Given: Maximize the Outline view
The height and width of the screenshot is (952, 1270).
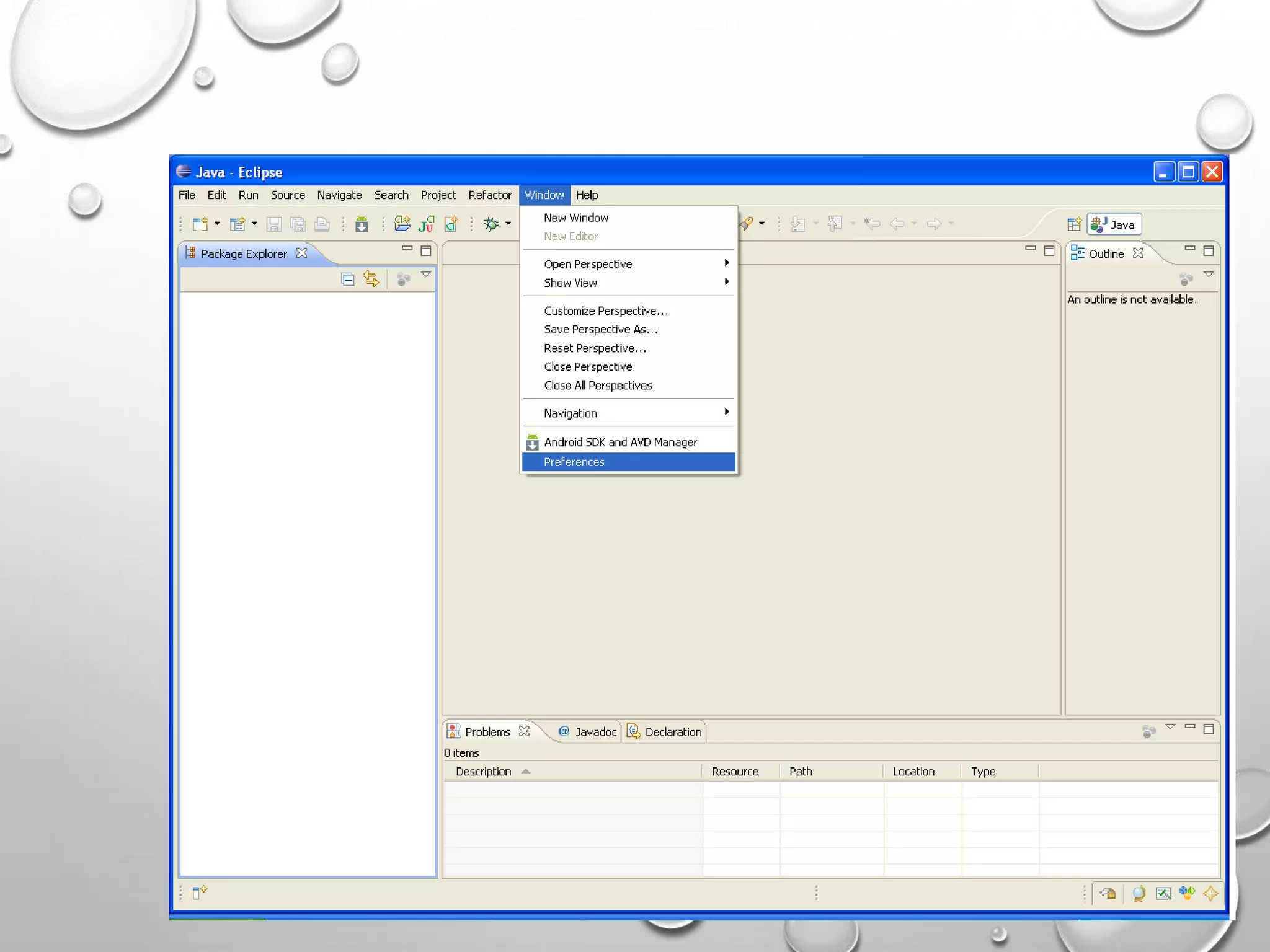Looking at the screenshot, I should [1209, 251].
